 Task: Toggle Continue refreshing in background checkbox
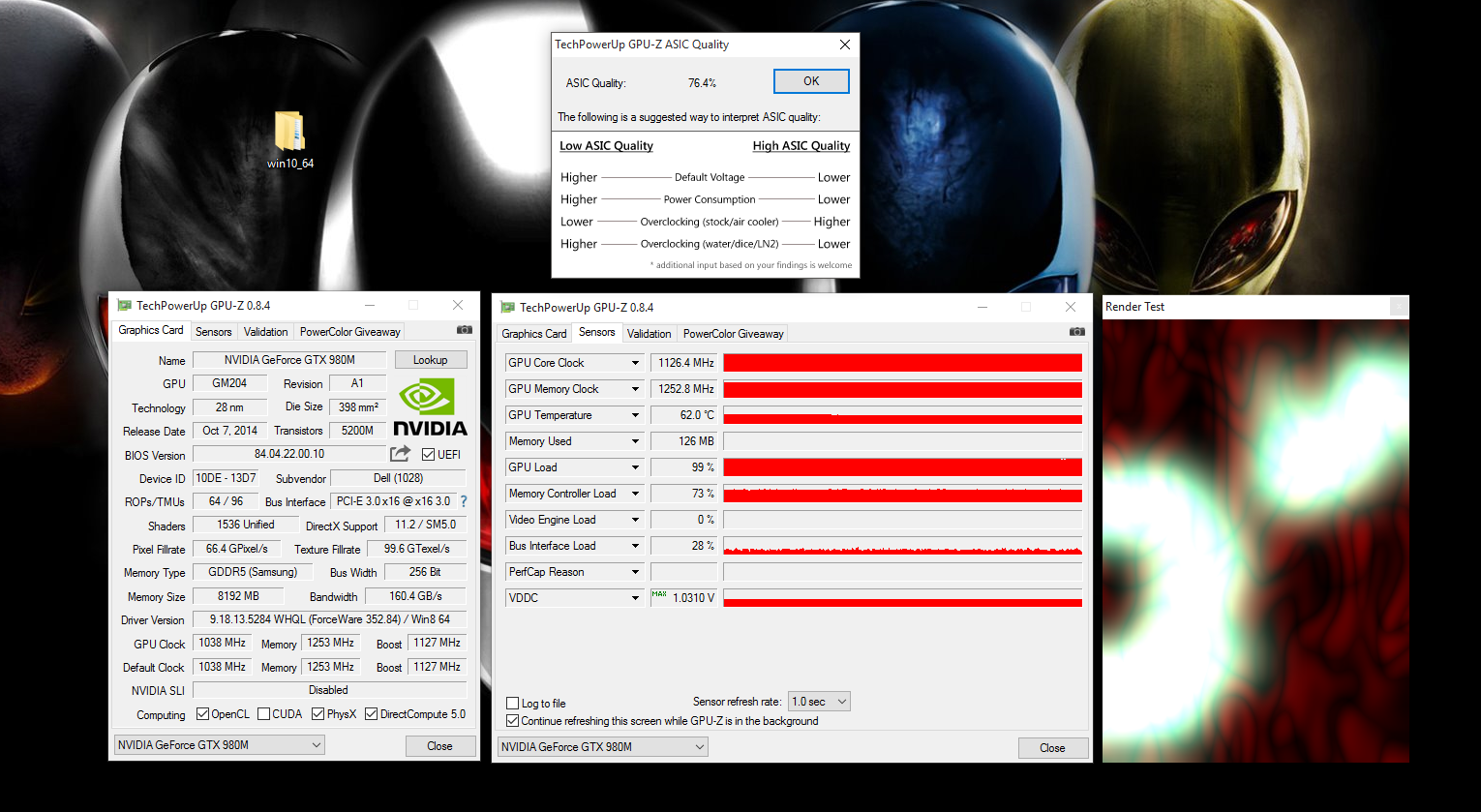point(513,721)
